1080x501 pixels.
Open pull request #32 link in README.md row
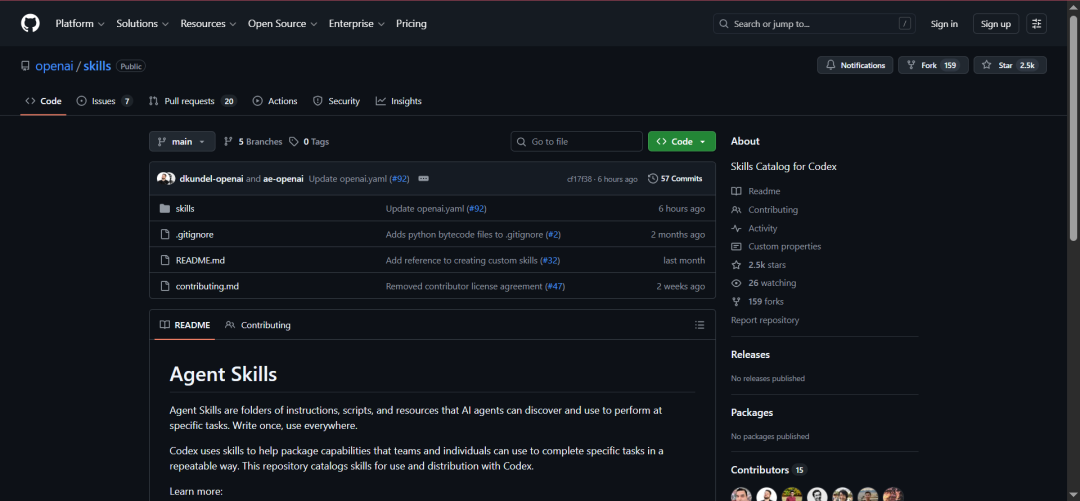tap(549, 260)
